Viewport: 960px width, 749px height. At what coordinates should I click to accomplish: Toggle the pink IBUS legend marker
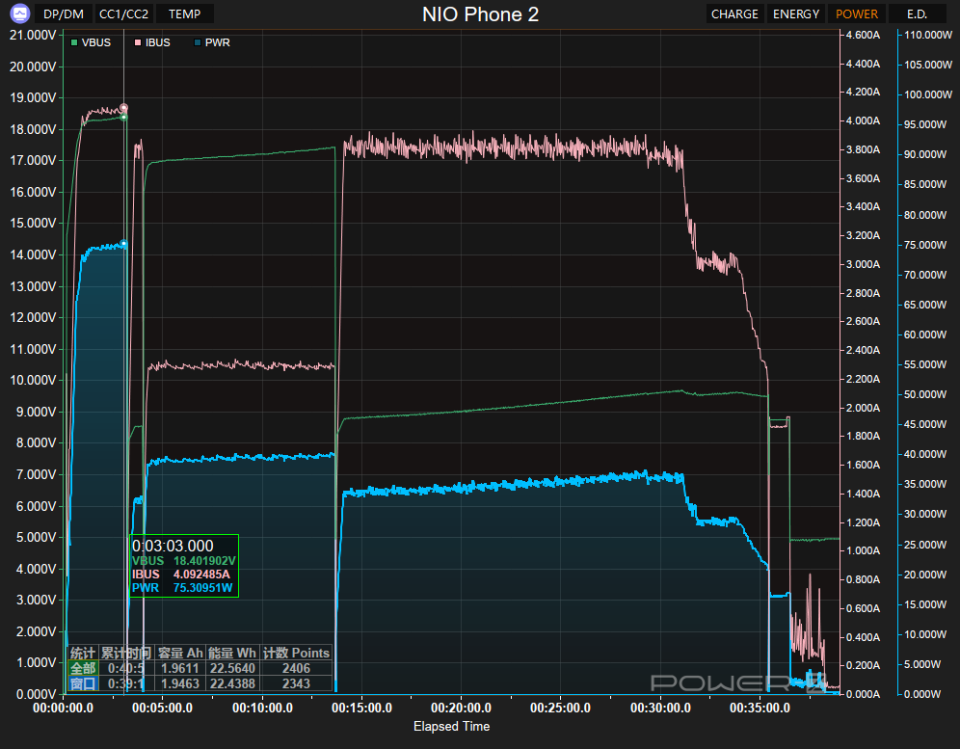pos(136,42)
